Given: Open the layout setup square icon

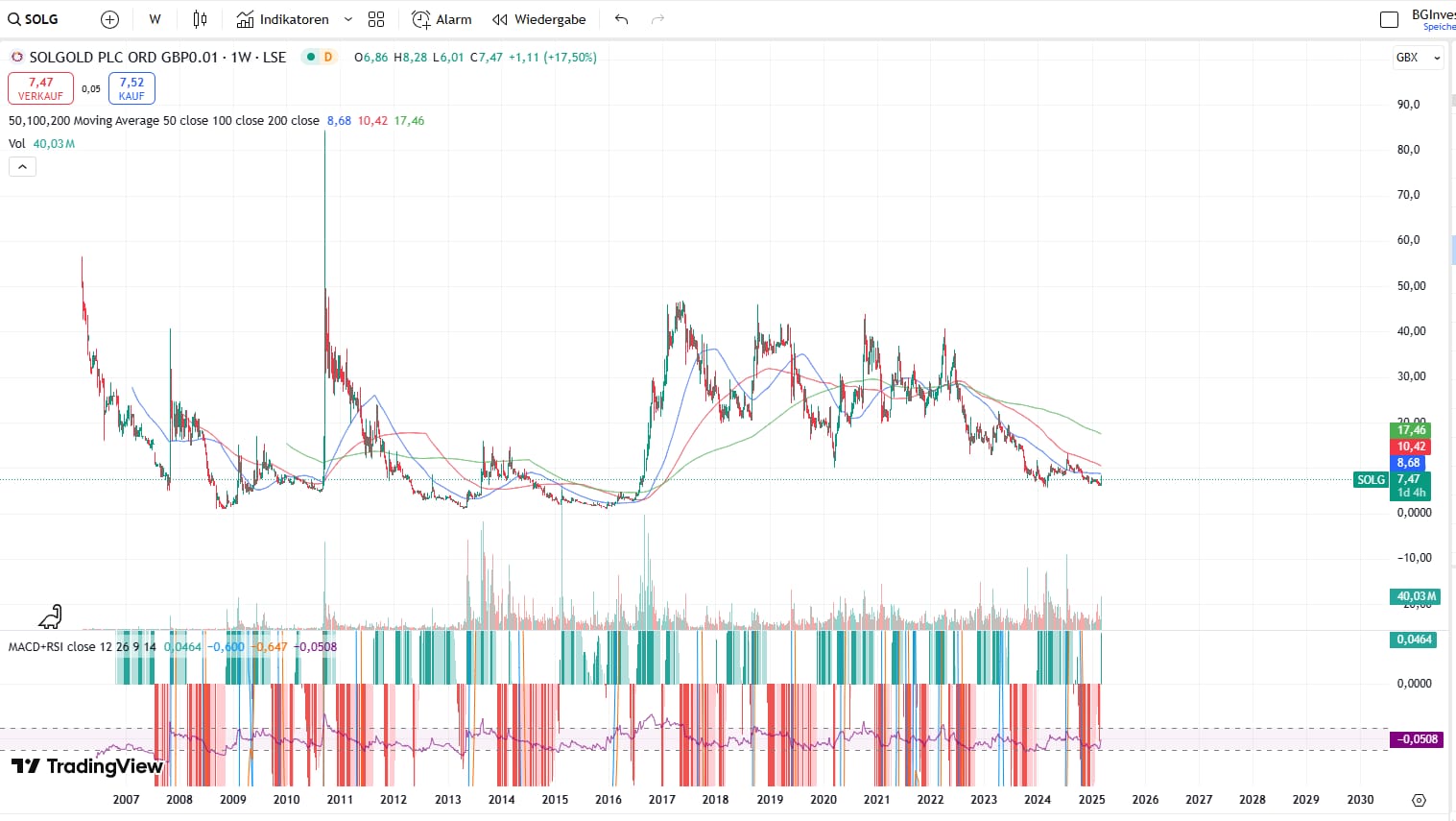Looking at the screenshot, I should [1389, 19].
